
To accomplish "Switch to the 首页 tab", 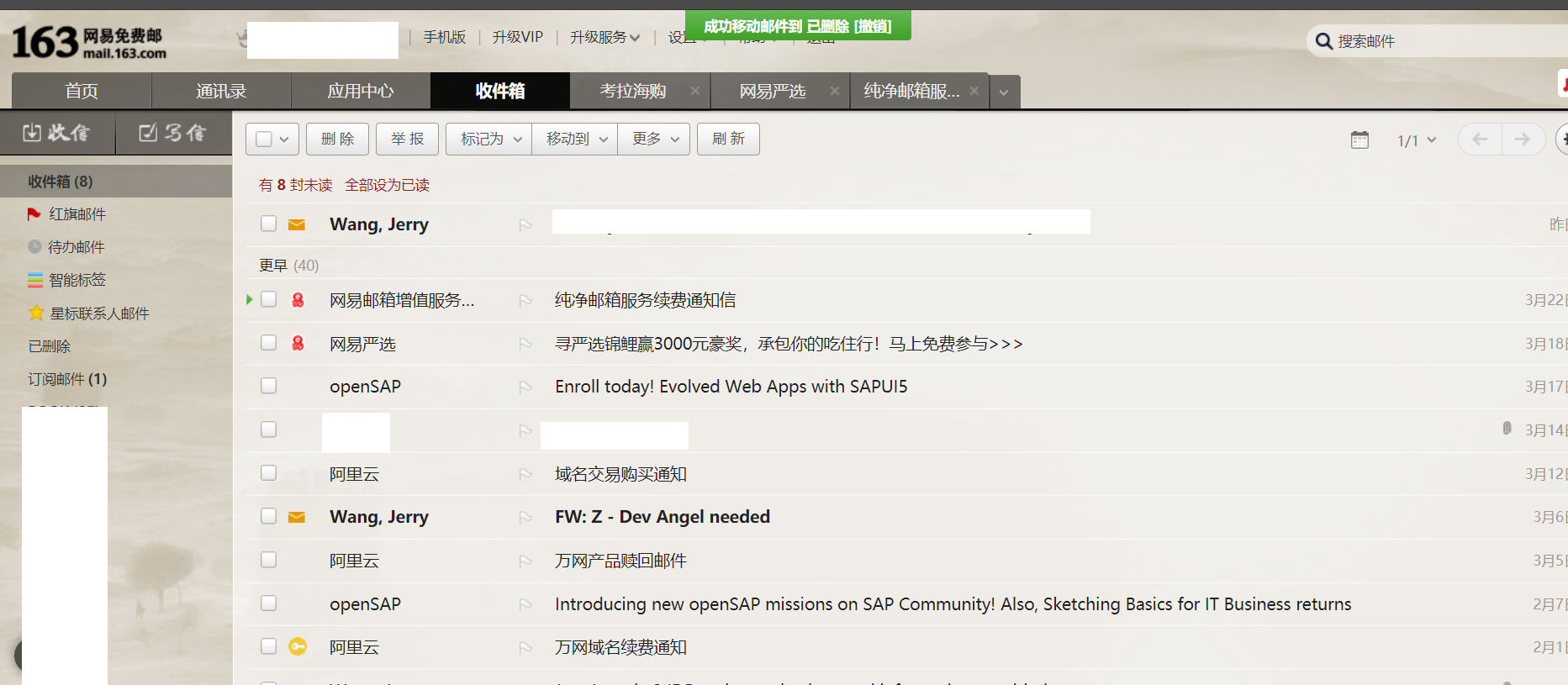I will click(82, 91).
